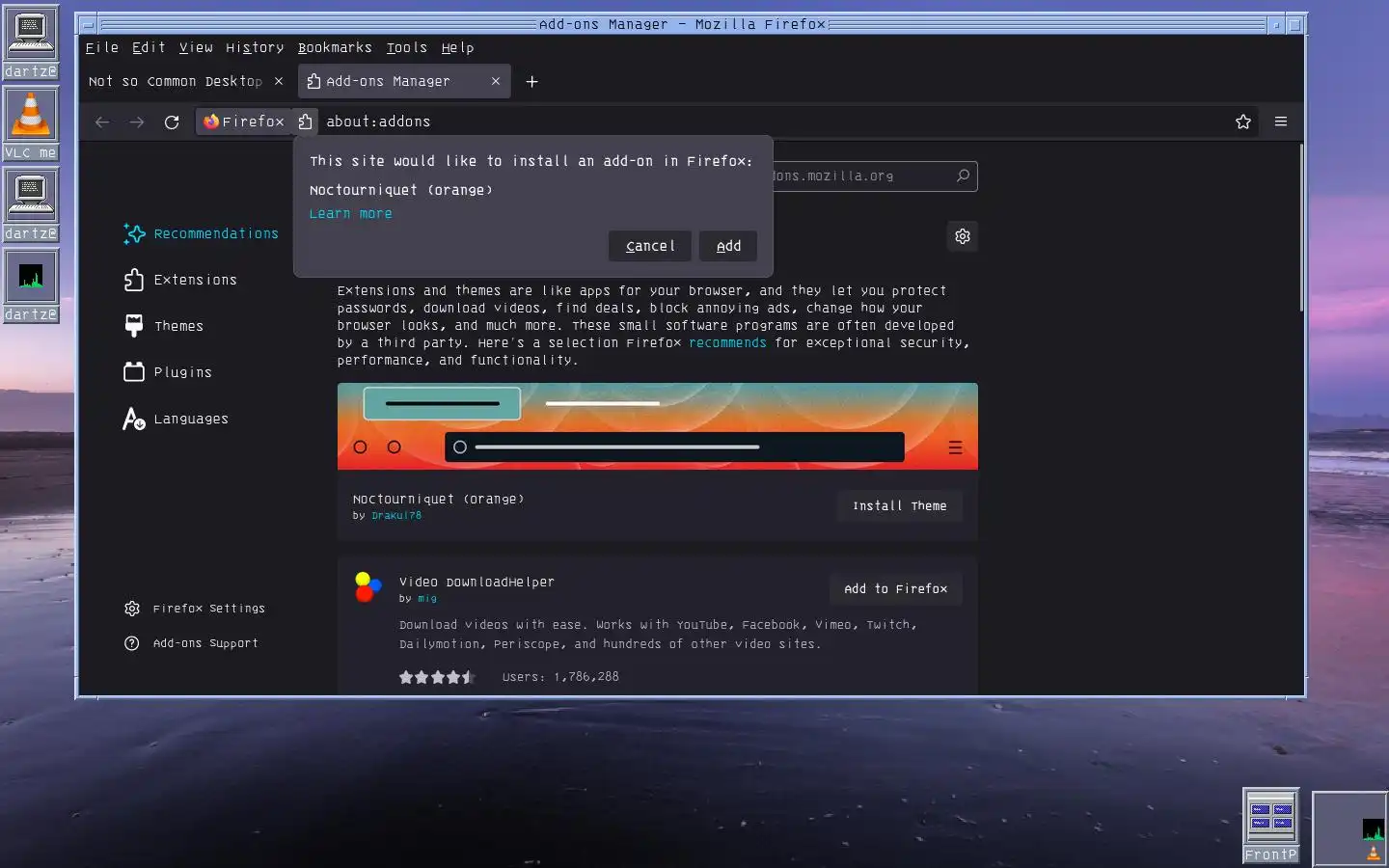Click the back navigation arrow

click(x=102, y=122)
